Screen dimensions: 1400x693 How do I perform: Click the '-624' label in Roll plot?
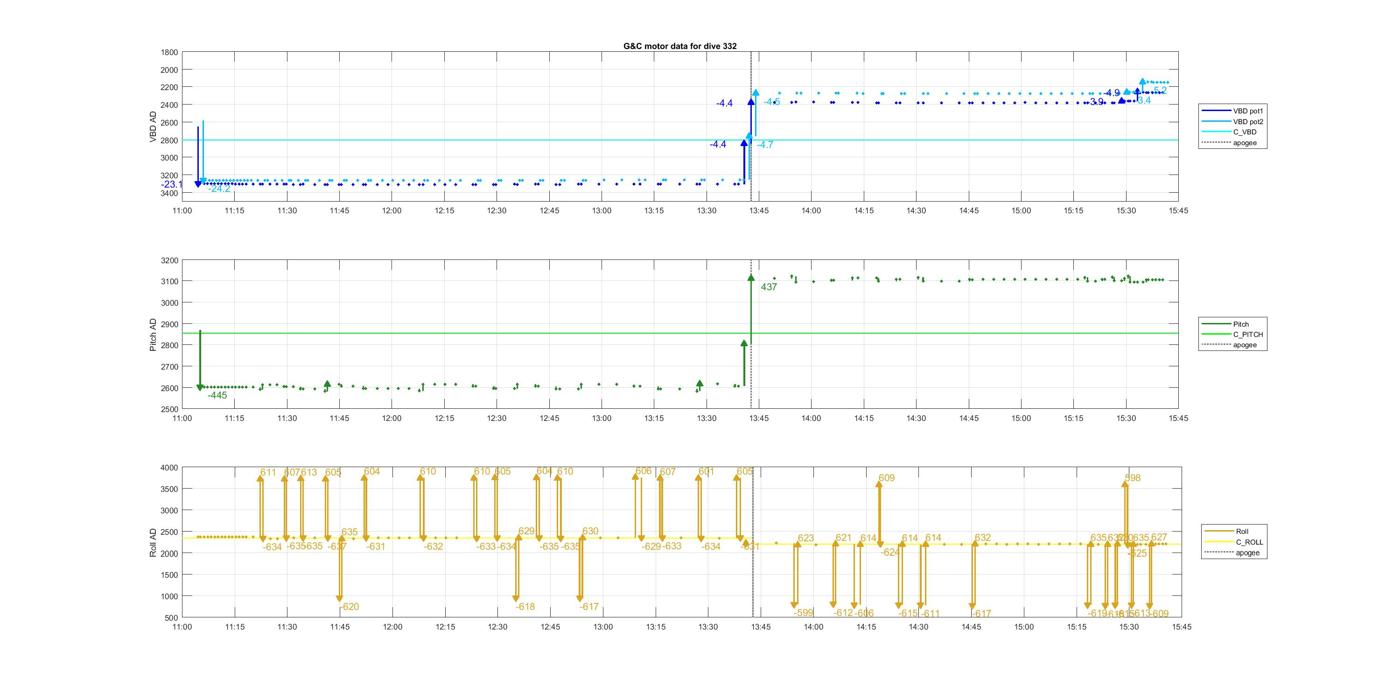(891, 553)
